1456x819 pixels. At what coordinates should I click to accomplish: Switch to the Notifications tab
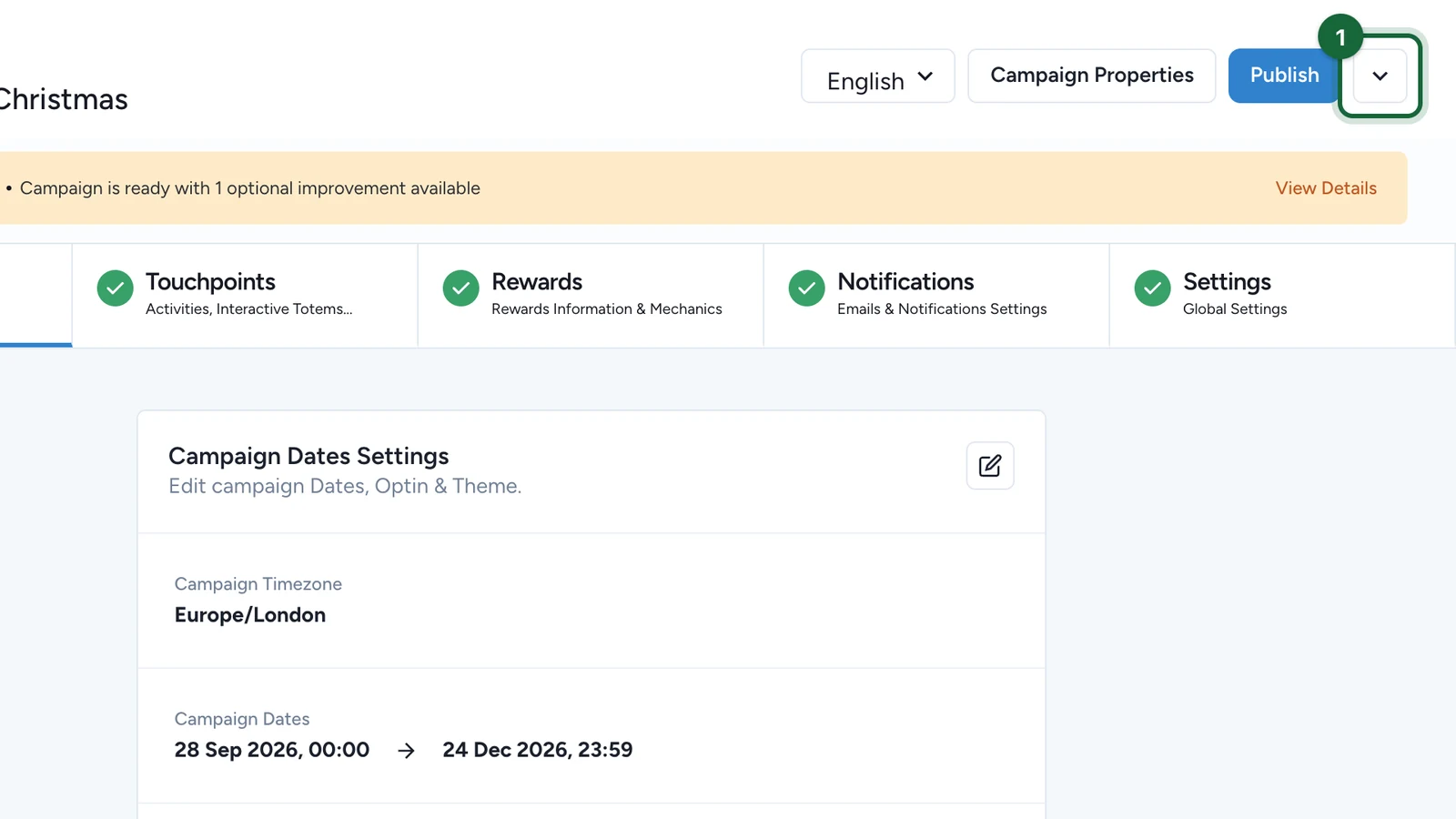click(x=936, y=295)
